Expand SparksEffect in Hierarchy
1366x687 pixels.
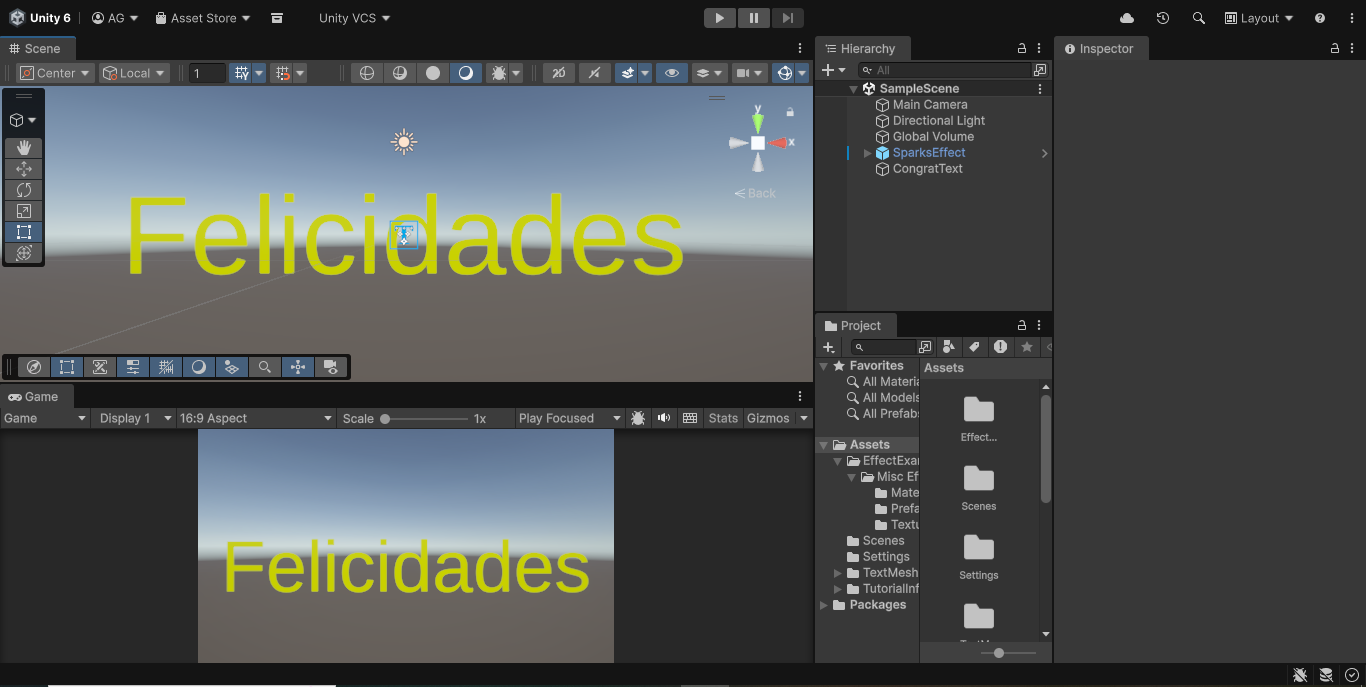[x=867, y=153]
